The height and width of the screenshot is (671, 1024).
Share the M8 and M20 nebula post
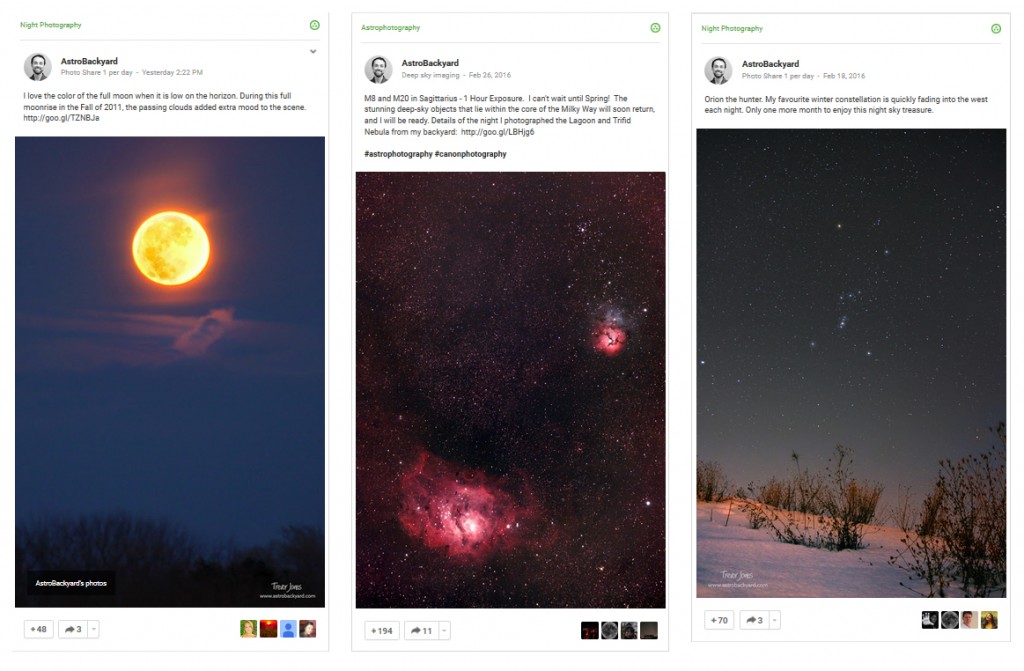421,630
